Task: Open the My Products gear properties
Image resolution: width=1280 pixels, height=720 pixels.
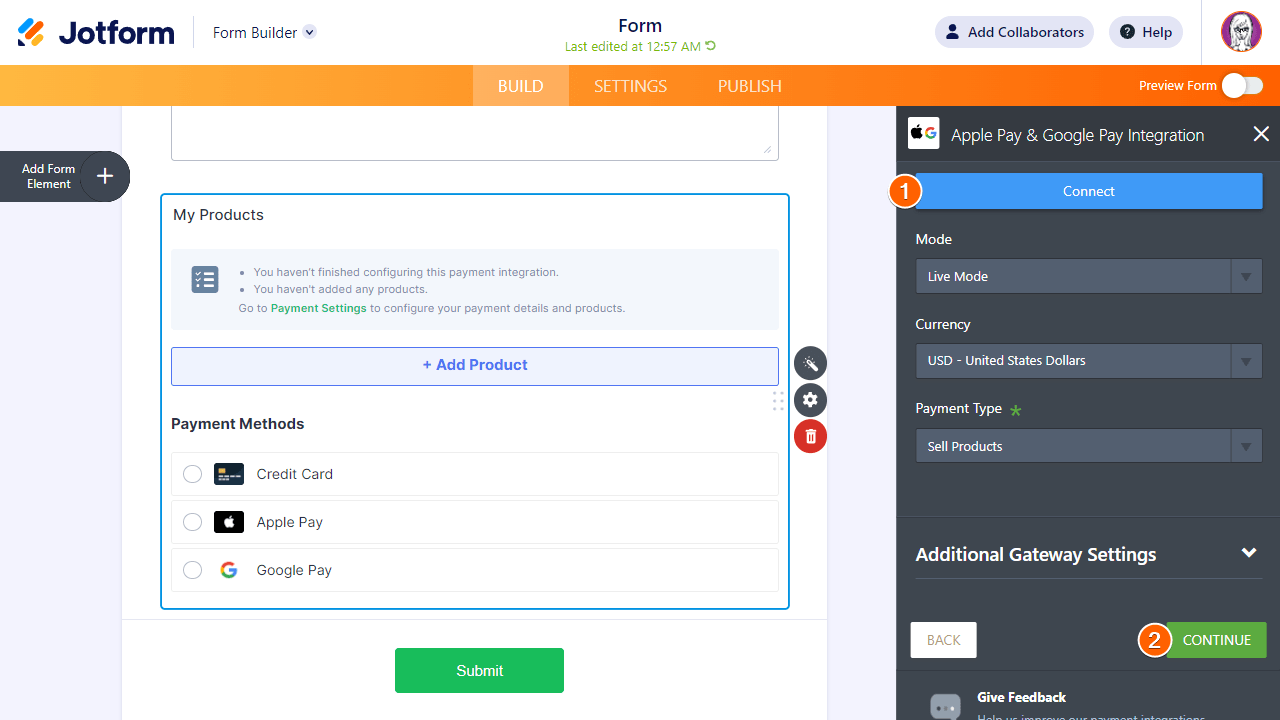Action: pyautogui.click(x=810, y=400)
